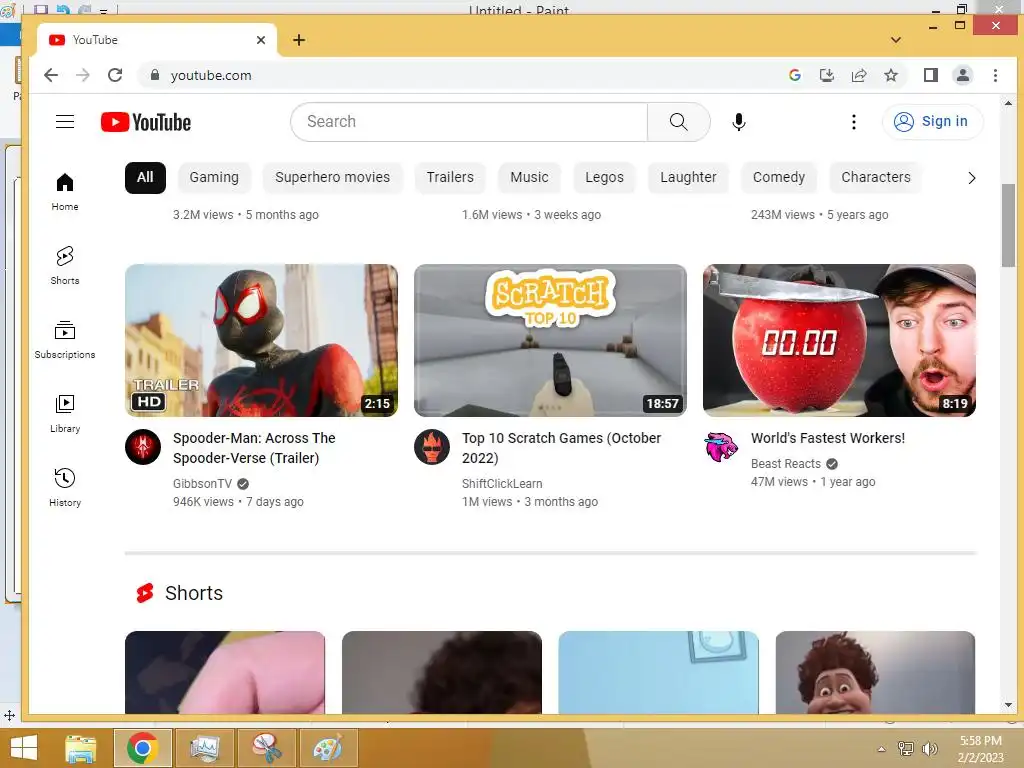This screenshot has height=768, width=1024.
Task: Select the Laughter filter chip
Action: (x=688, y=178)
